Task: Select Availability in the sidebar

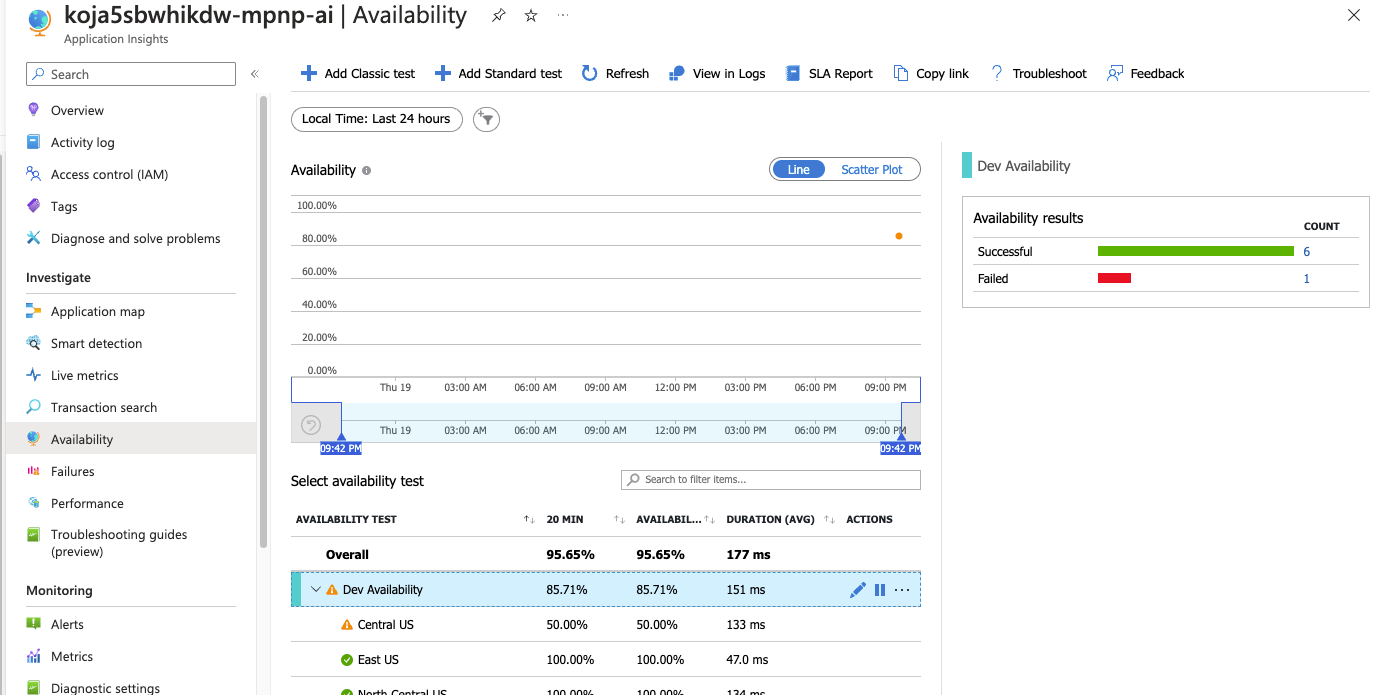Action: [x=131, y=439]
